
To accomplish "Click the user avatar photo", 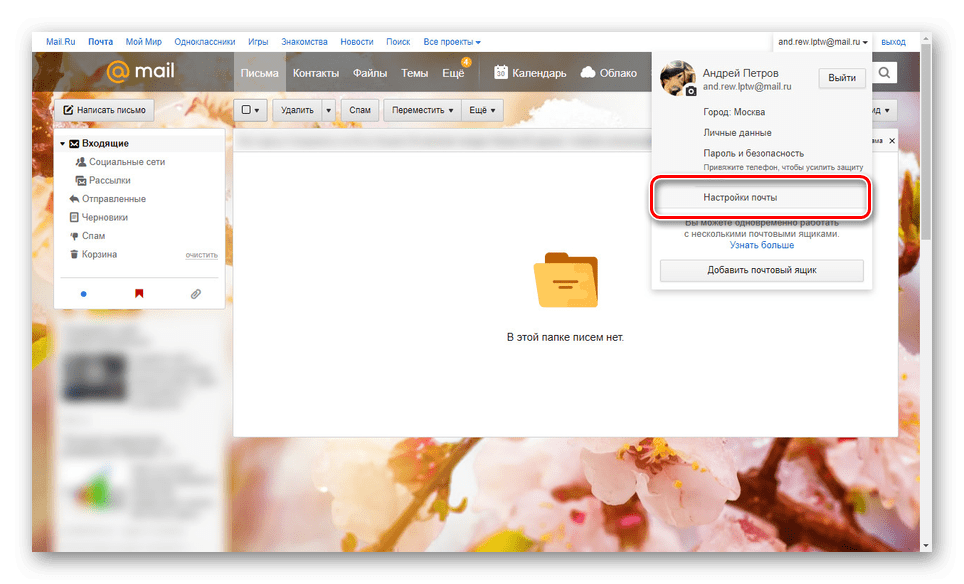I will (x=678, y=78).
